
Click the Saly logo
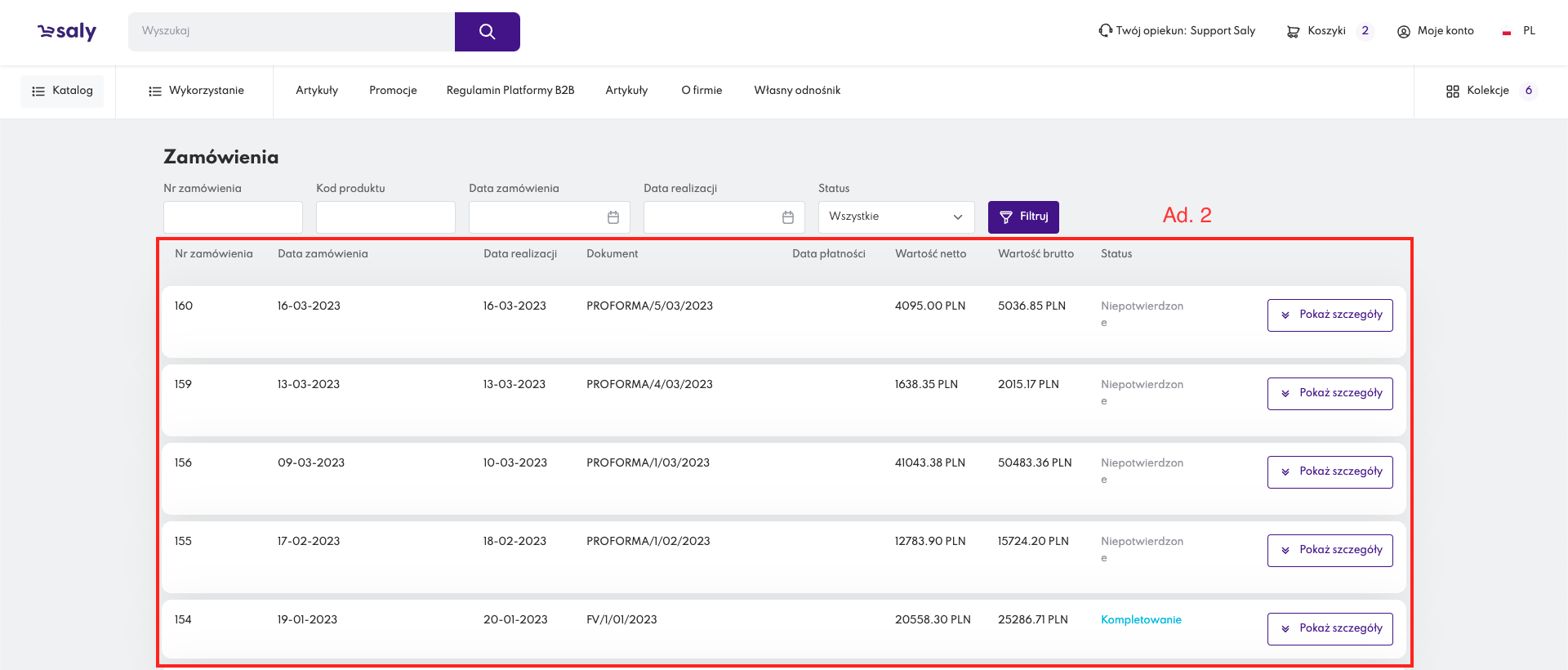pos(67,32)
